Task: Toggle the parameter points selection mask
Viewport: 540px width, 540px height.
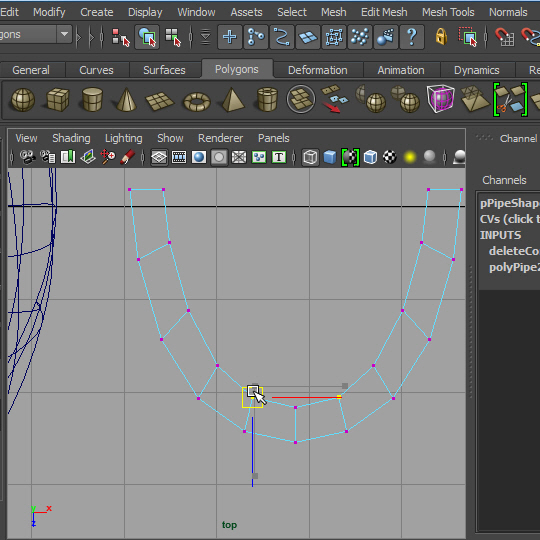Action: click(256, 37)
